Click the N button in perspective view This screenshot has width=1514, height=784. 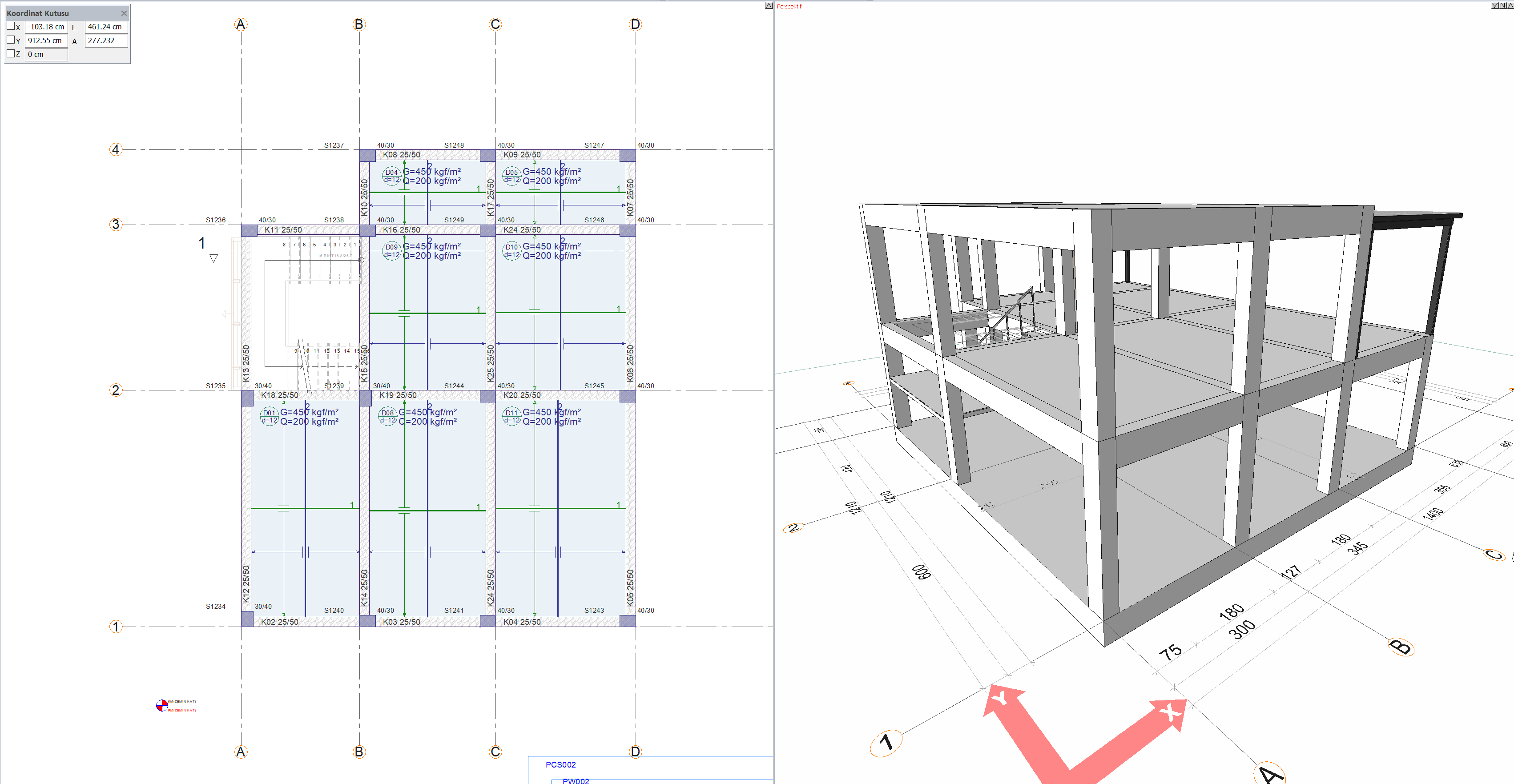pyautogui.click(x=1503, y=5)
